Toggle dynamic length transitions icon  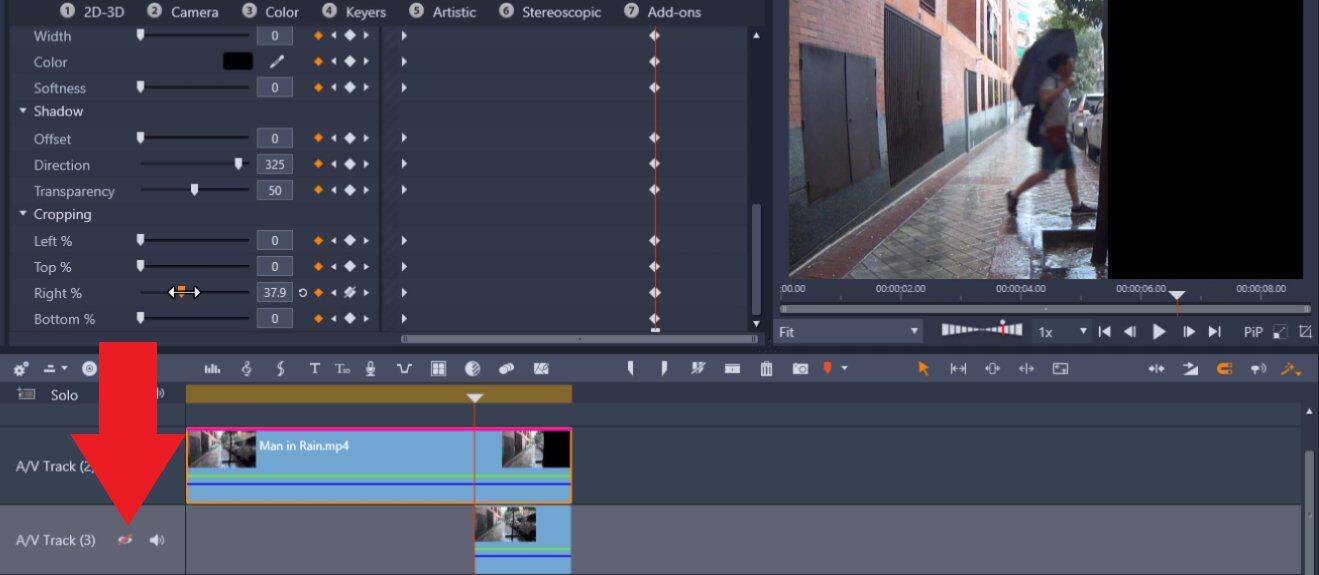click(x=1190, y=369)
